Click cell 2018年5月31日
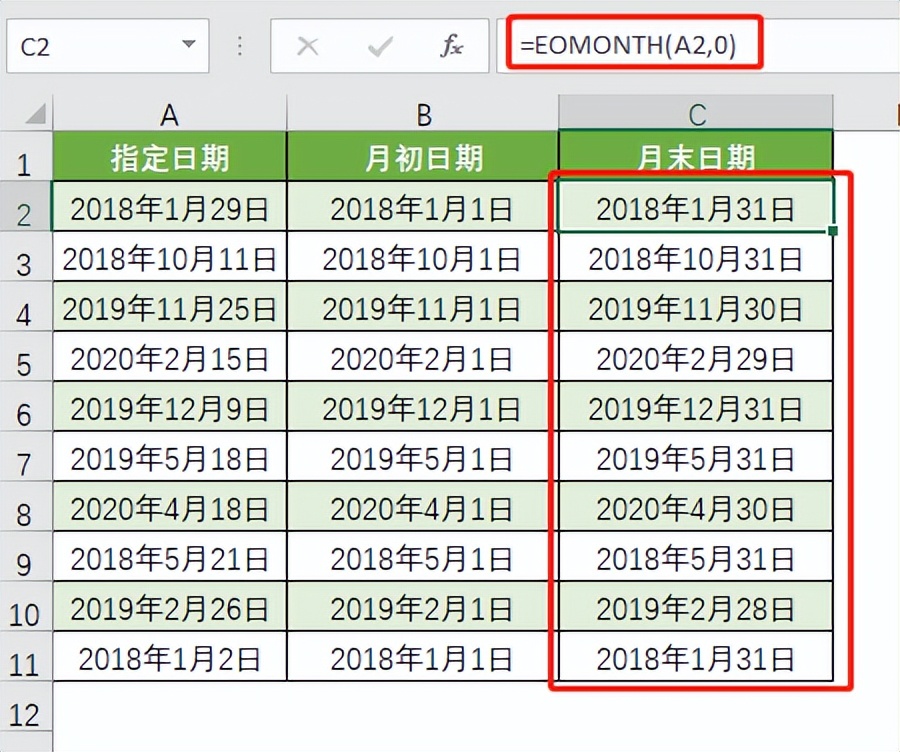The height and width of the screenshot is (752, 900). click(x=696, y=557)
